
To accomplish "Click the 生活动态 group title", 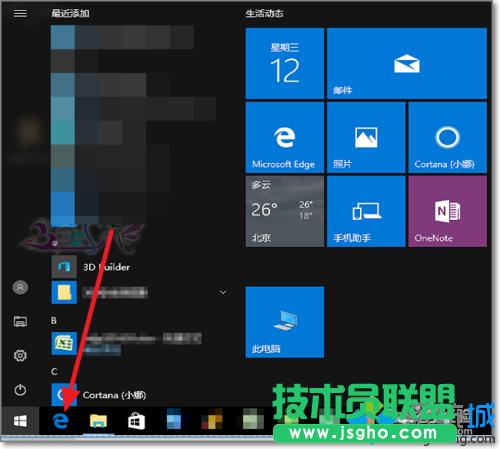I will coord(264,13).
